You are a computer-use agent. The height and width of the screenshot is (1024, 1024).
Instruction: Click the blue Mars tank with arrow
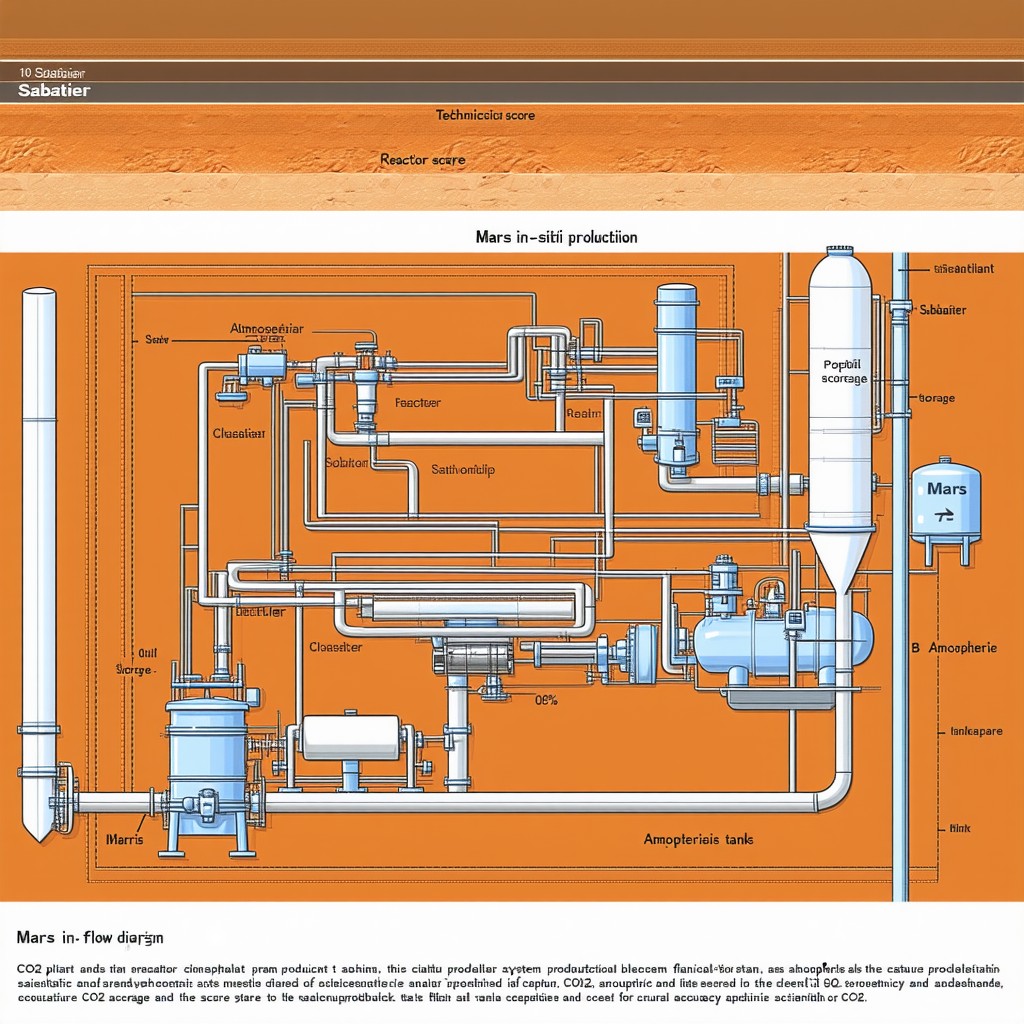pos(946,510)
